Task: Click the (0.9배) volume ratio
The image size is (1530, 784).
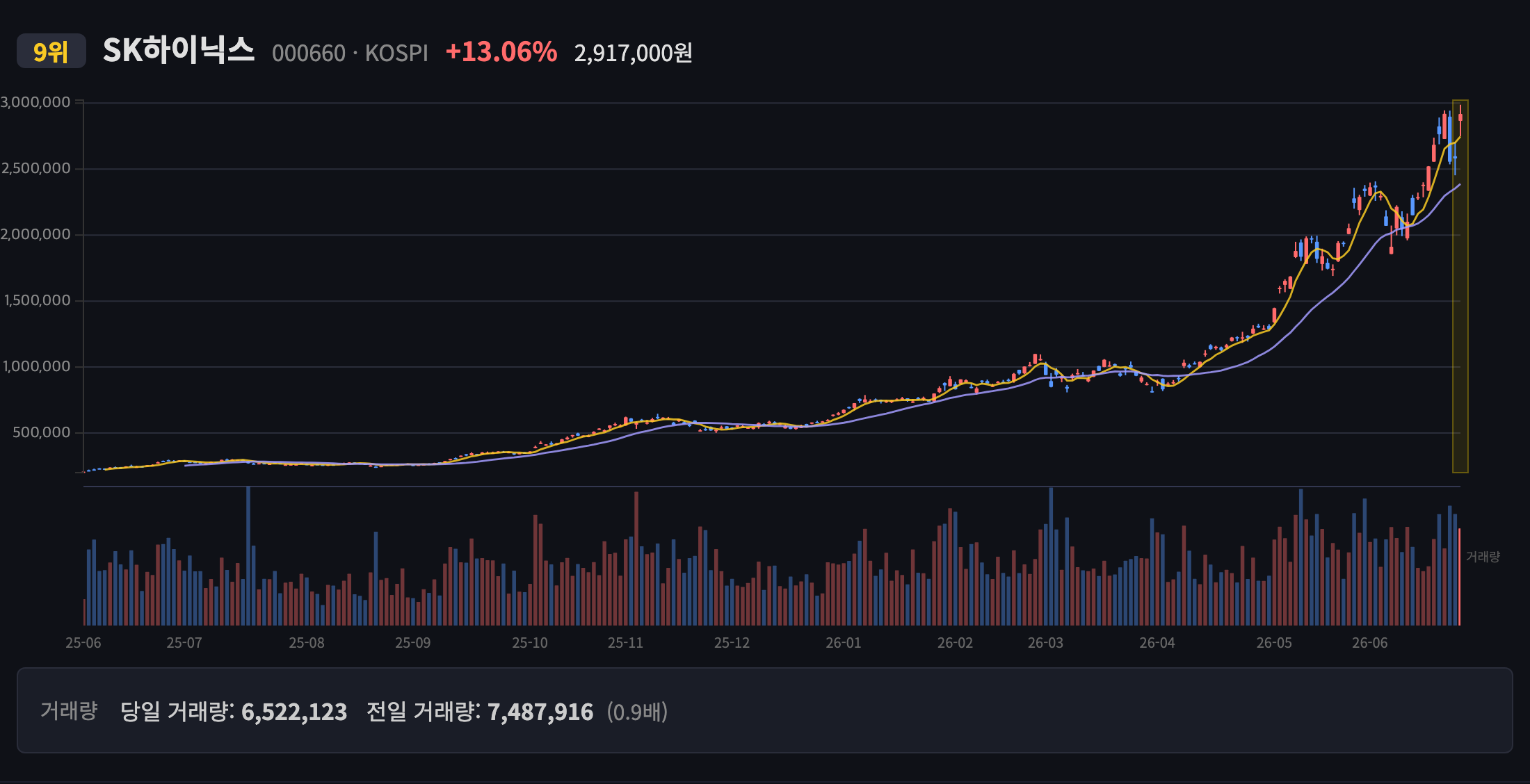Action: click(637, 712)
